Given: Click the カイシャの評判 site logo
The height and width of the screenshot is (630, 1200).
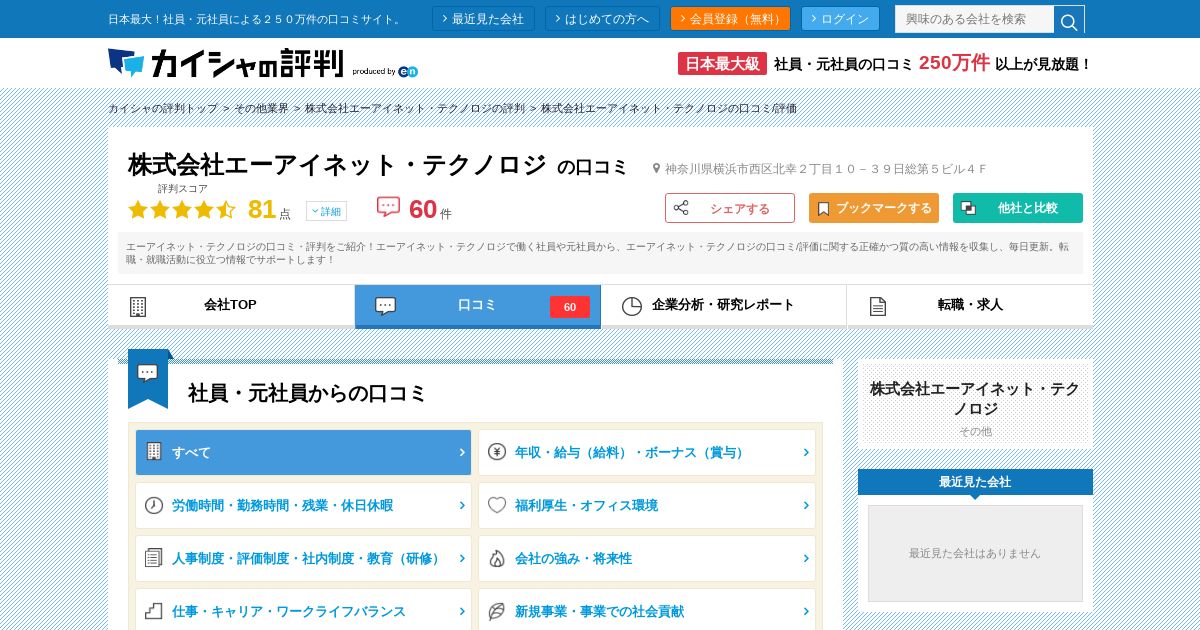Looking at the screenshot, I should coord(225,63).
